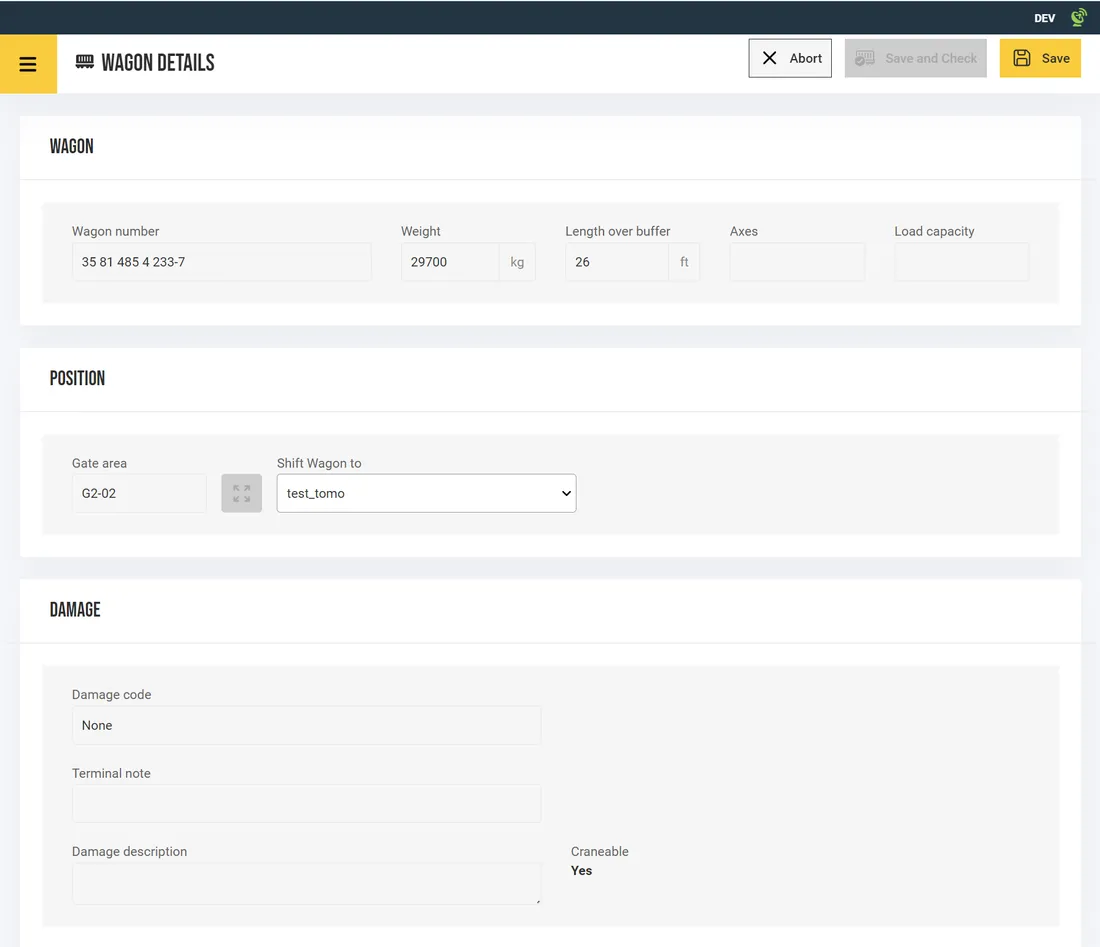Click the Wagon number field

[x=222, y=262]
